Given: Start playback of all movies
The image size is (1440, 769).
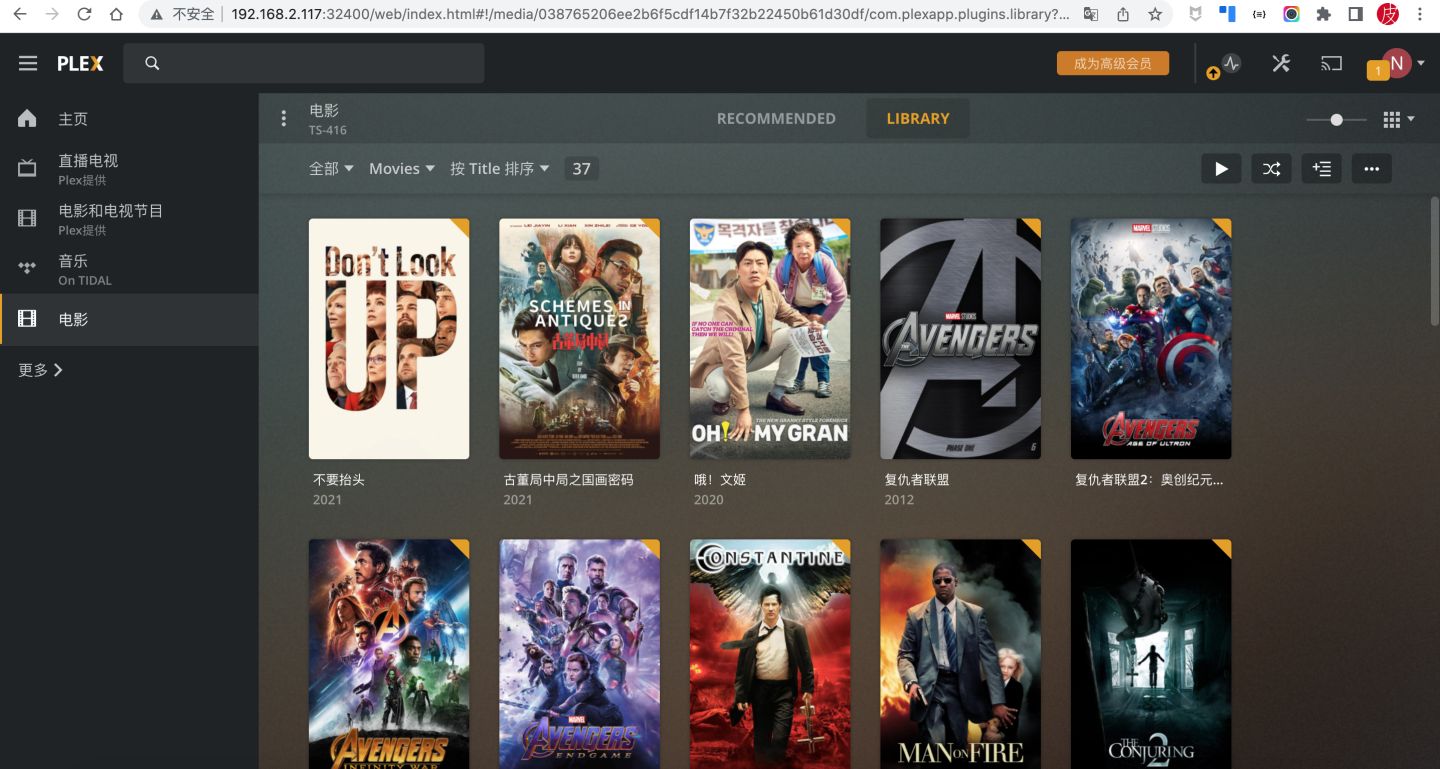Looking at the screenshot, I should 1221,168.
